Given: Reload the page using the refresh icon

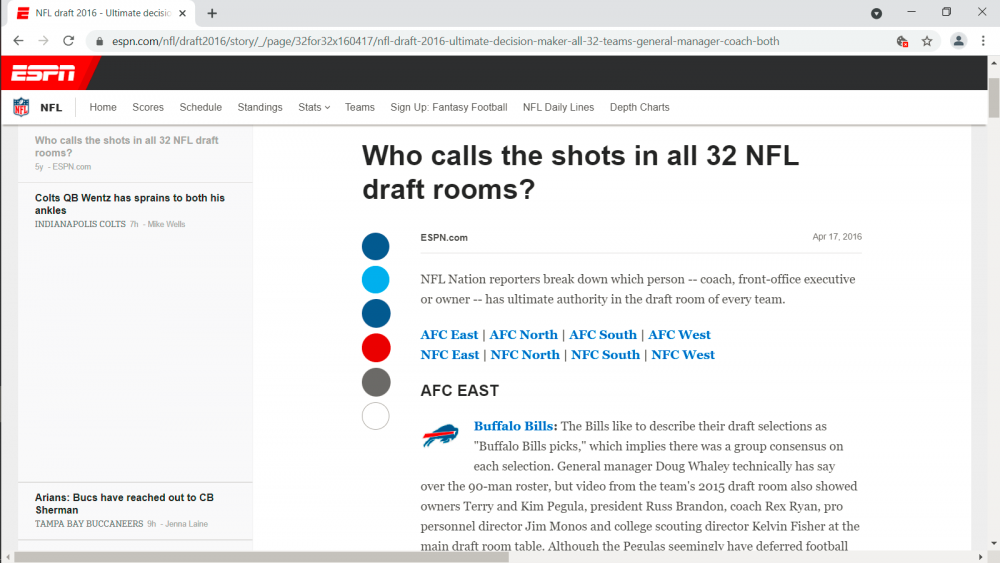Looking at the screenshot, I should point(68,41).
